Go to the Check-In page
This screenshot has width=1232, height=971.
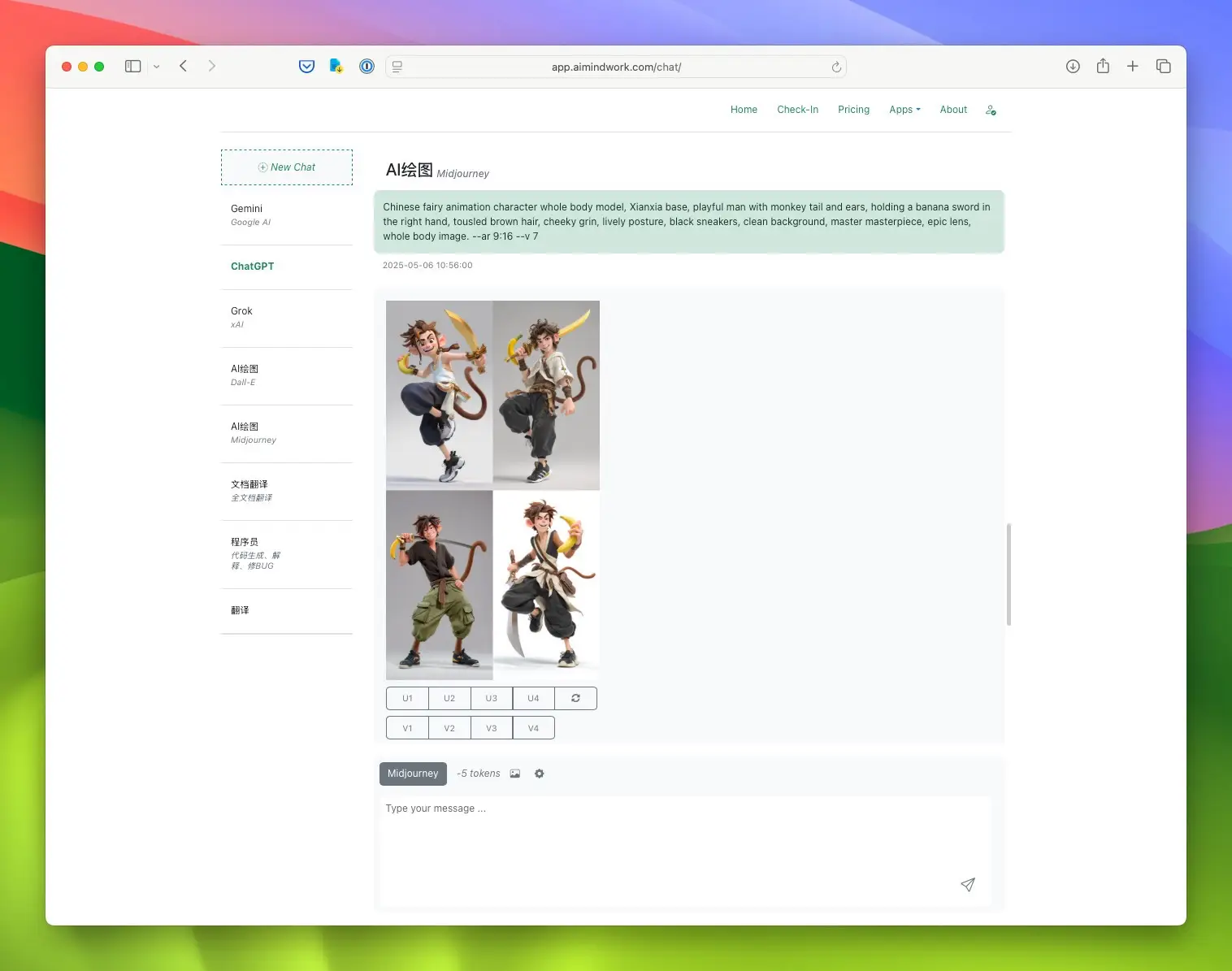pos(797,110)
